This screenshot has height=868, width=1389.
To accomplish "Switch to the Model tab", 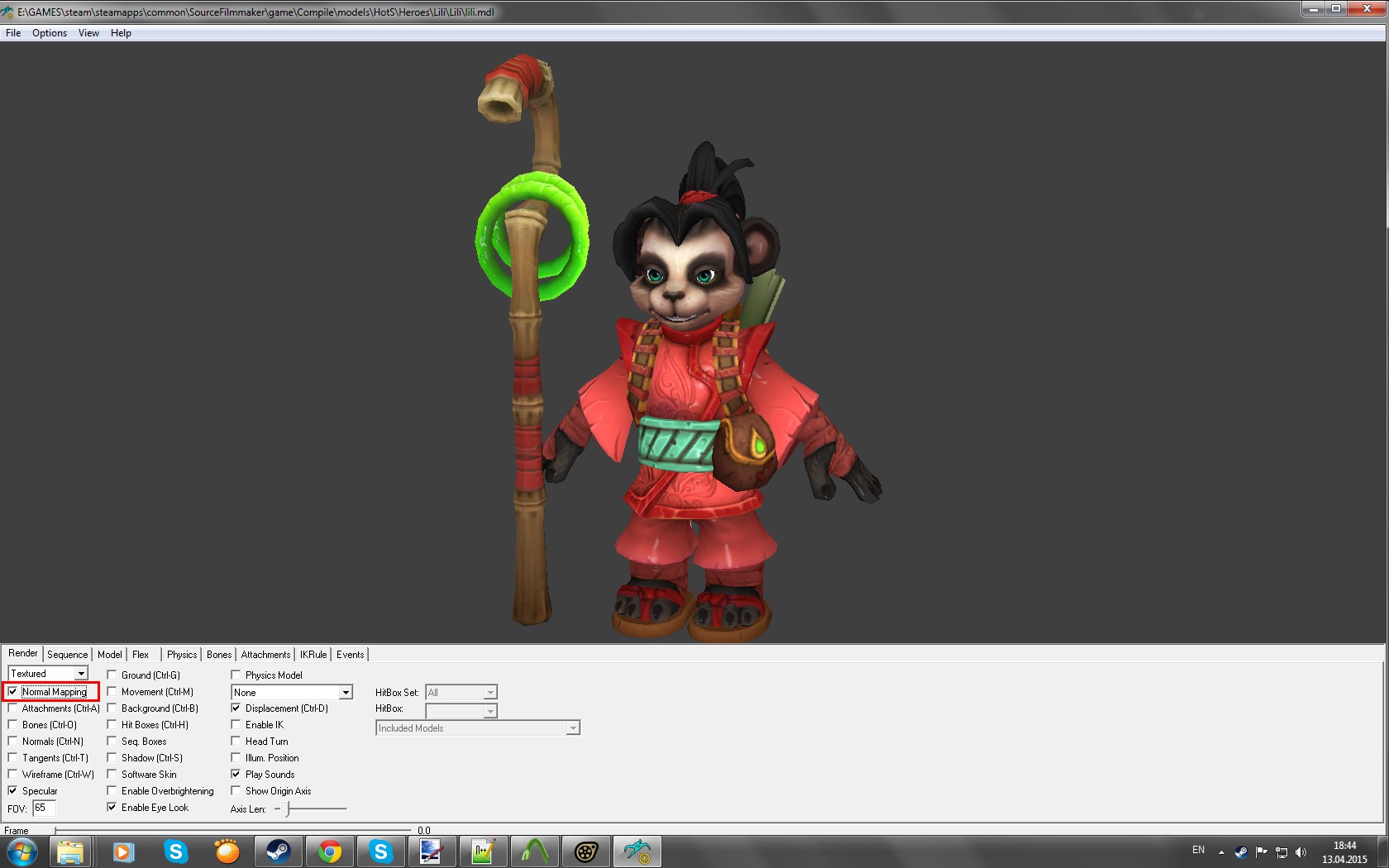I will coord(109,655).
